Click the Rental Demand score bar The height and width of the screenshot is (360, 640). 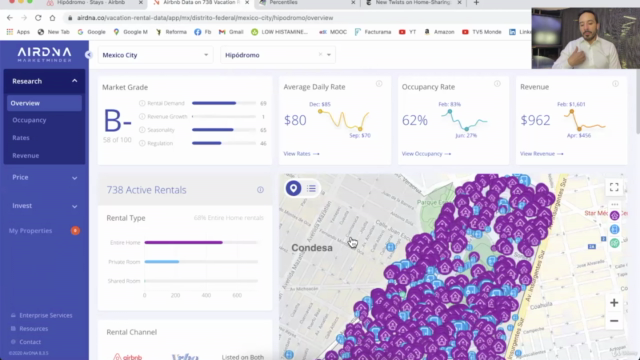click(224, 103)
